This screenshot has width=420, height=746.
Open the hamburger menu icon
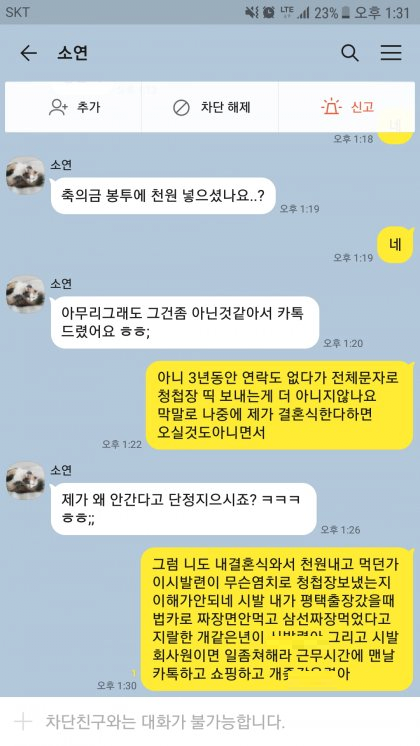point(391,53)
